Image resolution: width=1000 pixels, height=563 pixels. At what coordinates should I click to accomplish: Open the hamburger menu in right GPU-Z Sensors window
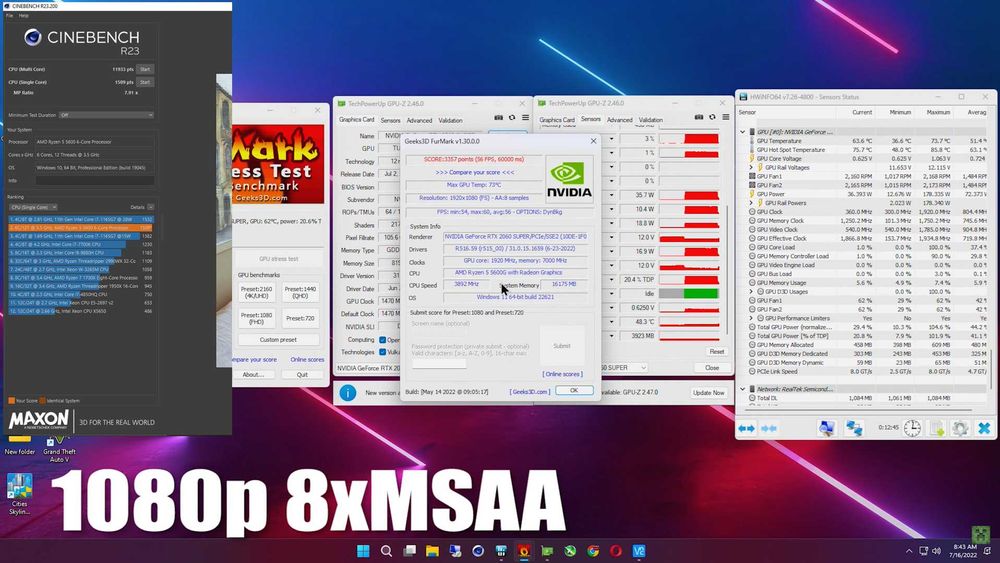pyautogui.click(x=726, y=117)
